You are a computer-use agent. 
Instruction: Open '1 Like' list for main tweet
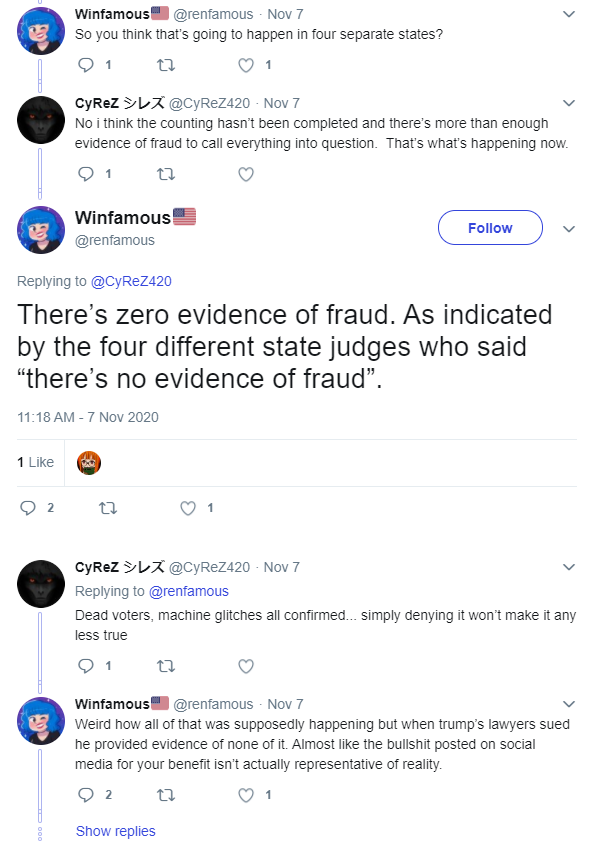(36, 462)
